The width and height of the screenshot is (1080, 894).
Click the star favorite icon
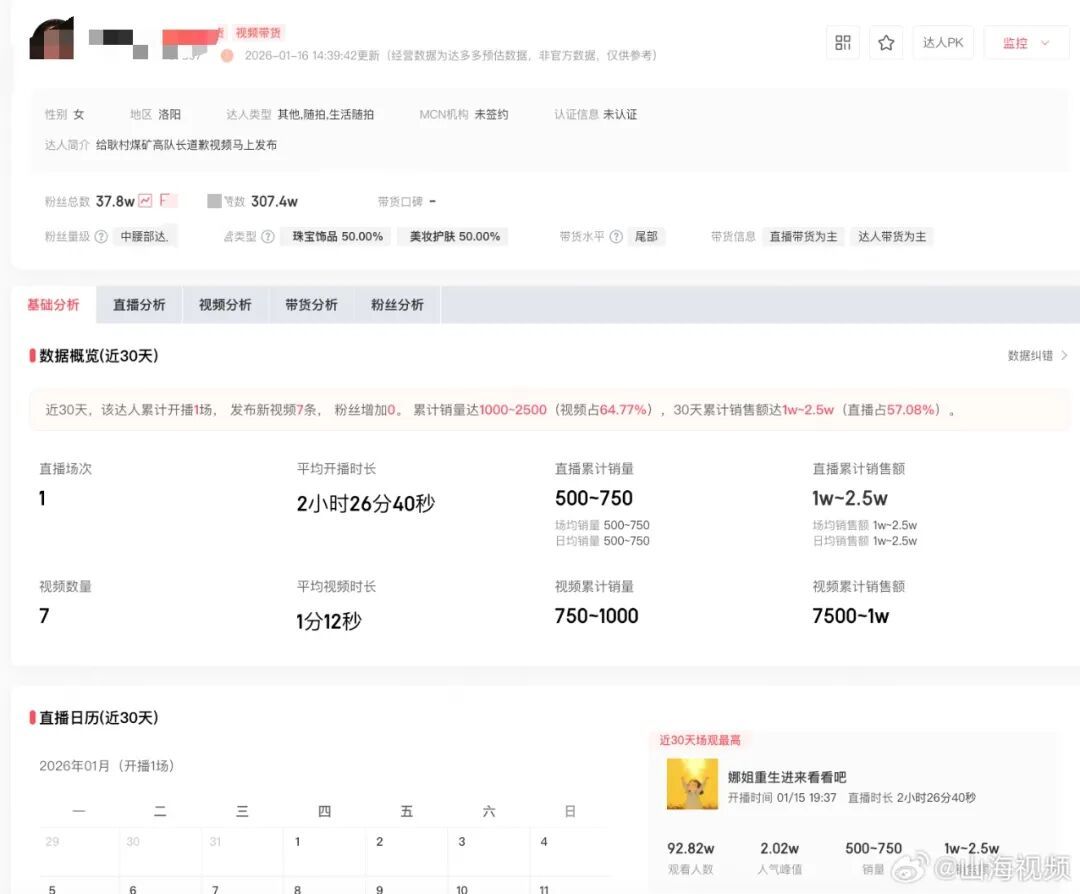(x=886, y=43)
